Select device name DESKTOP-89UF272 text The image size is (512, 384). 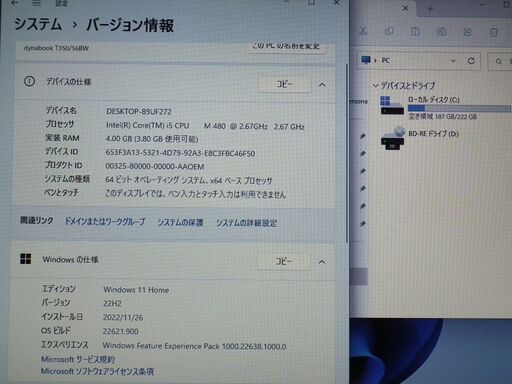139,112
